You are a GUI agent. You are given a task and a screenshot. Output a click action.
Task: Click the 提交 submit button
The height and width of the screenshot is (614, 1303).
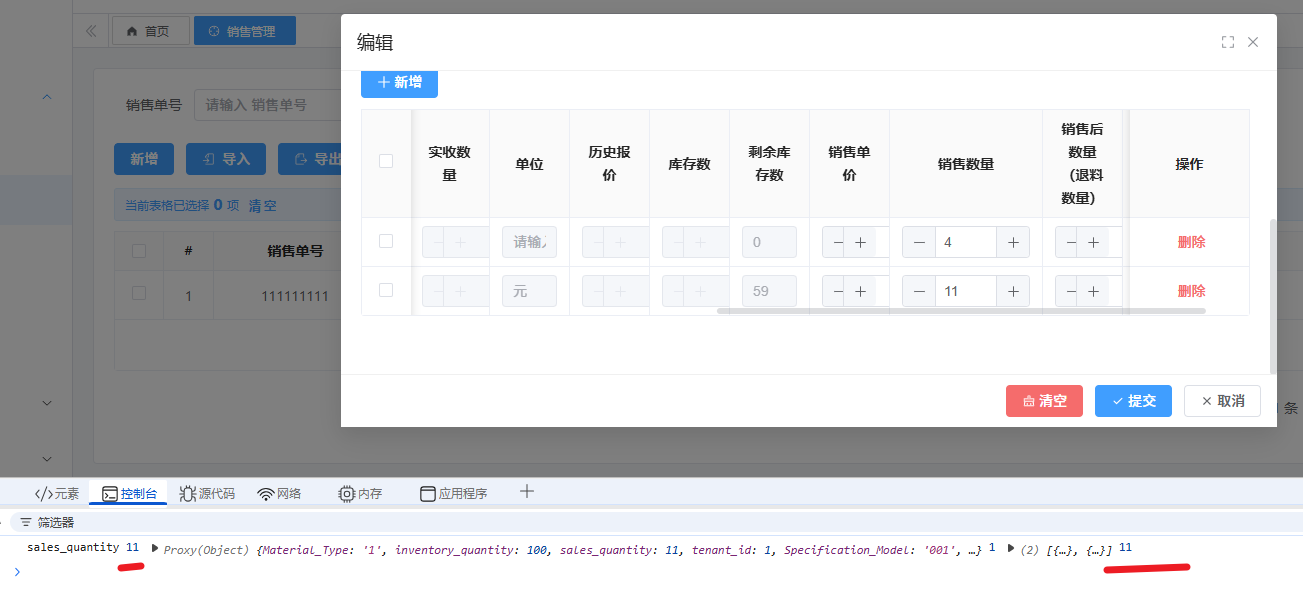click(x=1133, y=401)
